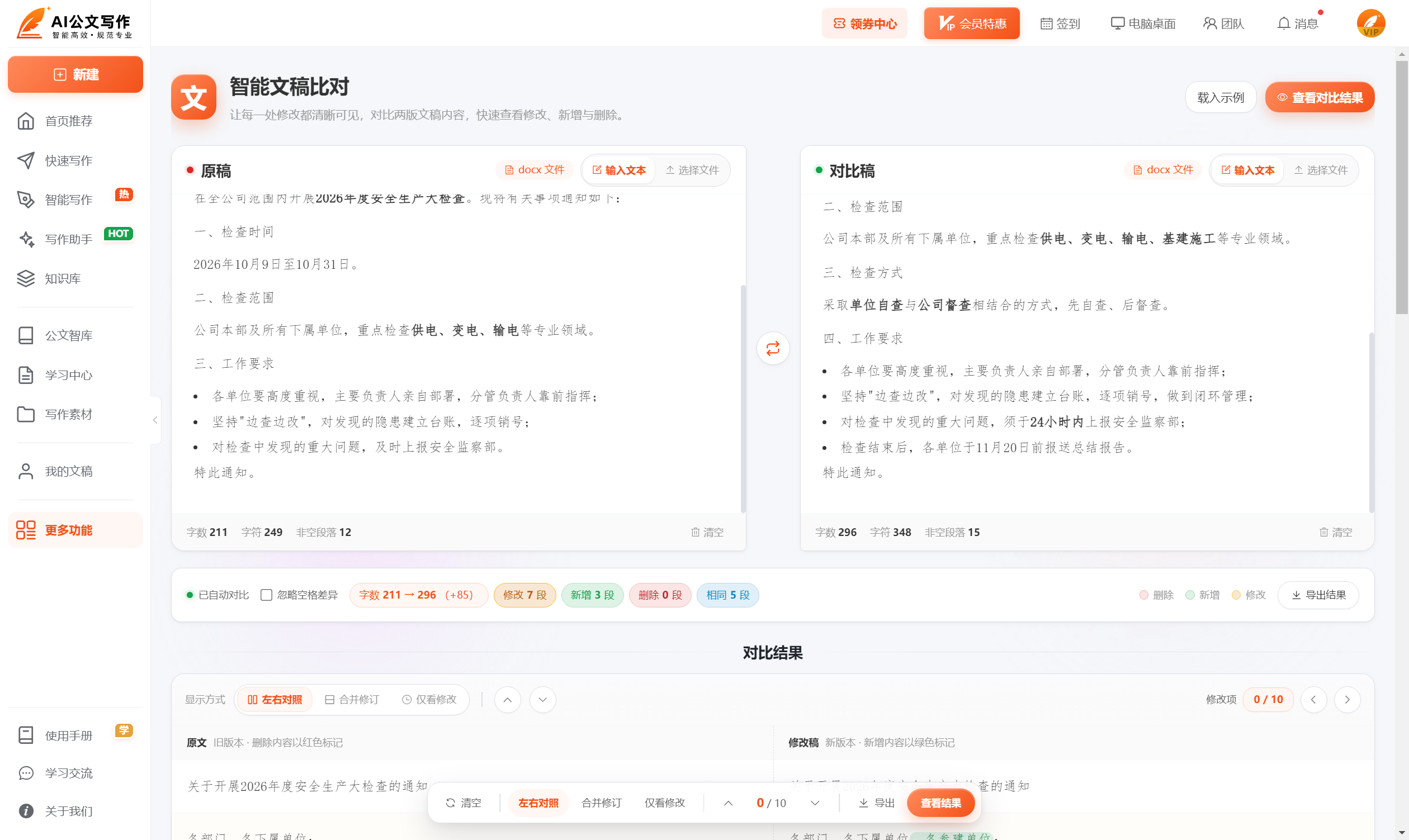Click the floating toolbar down chevron
The width and height of the screenshot is (1409, 840).
815,803
